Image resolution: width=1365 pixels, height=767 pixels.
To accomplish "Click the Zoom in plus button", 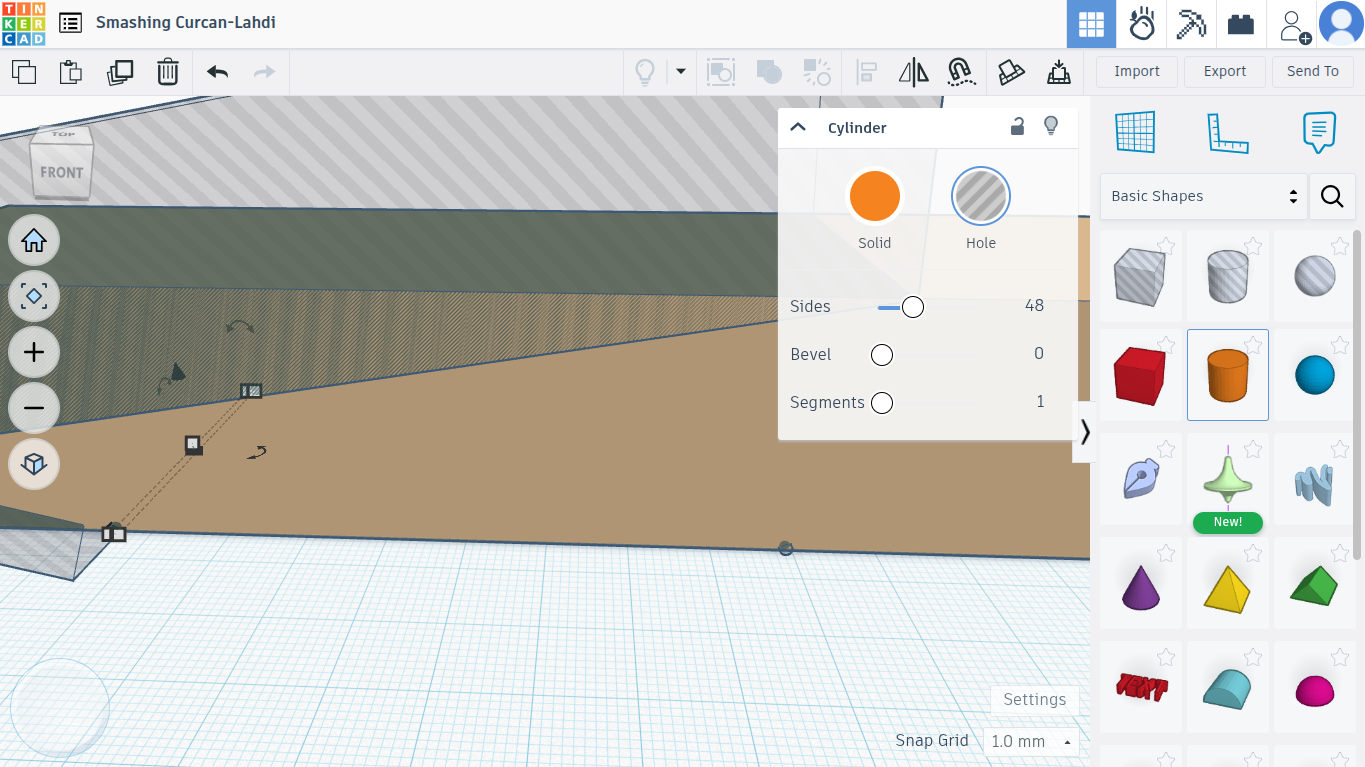I will coord(34,352).
